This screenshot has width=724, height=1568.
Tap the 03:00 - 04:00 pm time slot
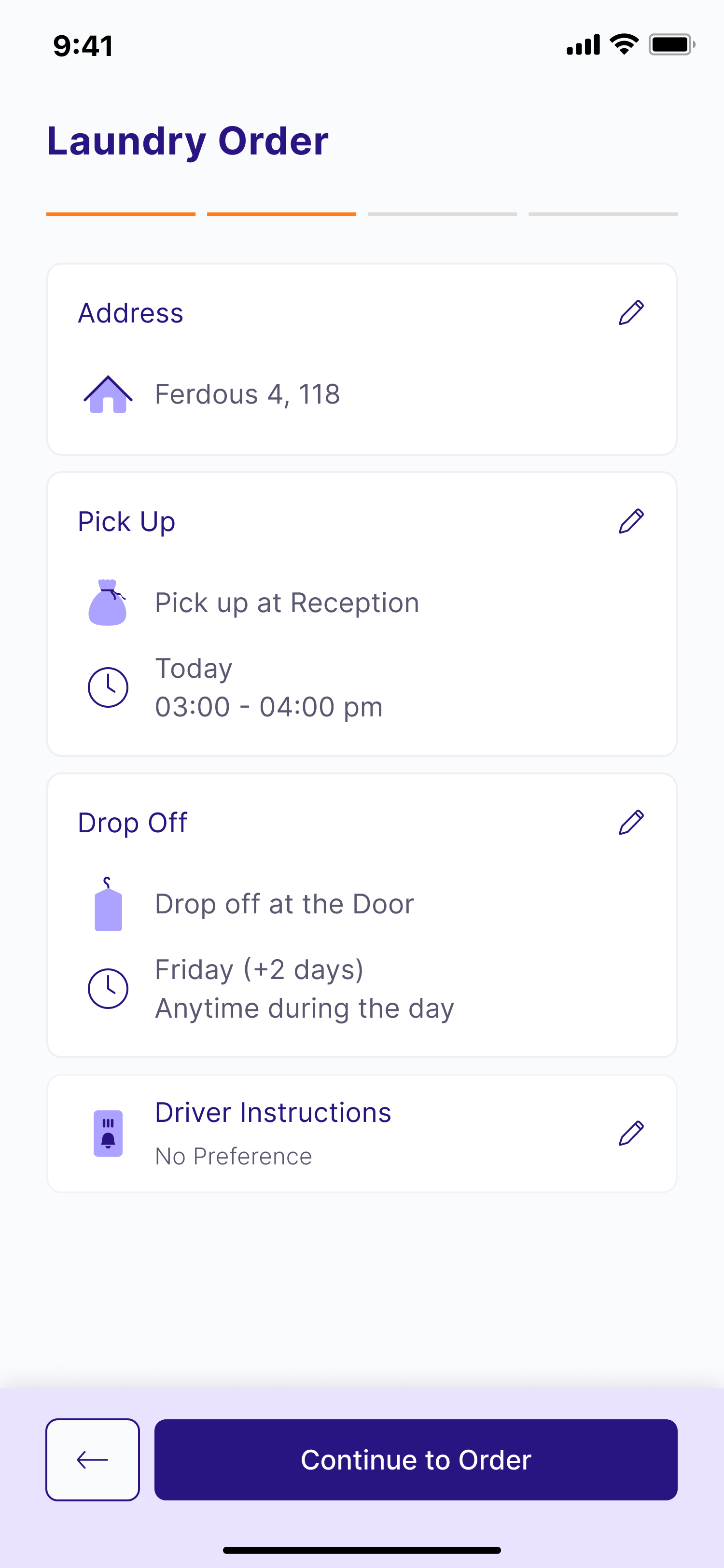point(268,707)
